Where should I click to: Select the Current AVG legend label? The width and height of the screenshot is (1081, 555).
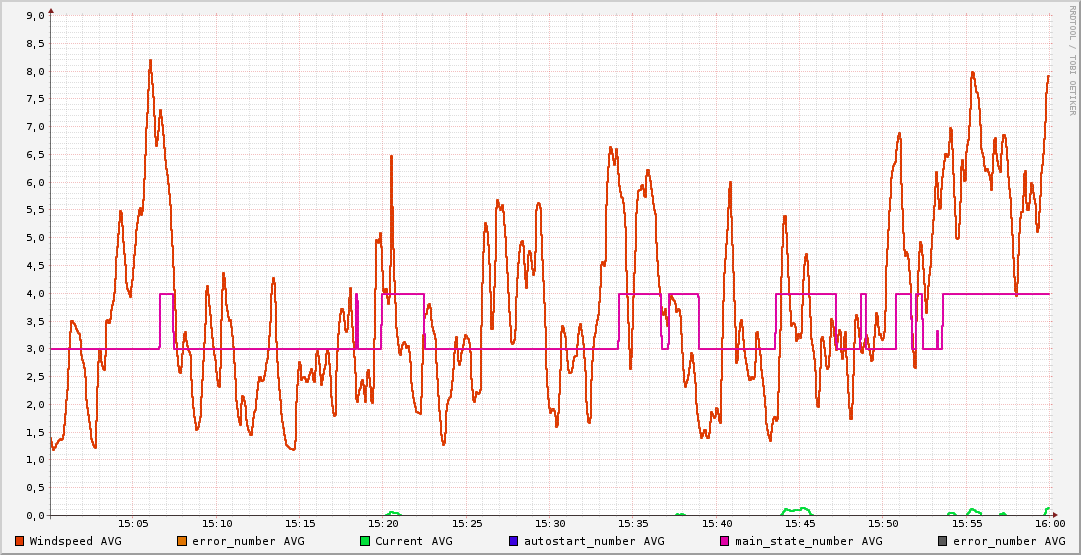pyautogui.click(x=413, y=541)
